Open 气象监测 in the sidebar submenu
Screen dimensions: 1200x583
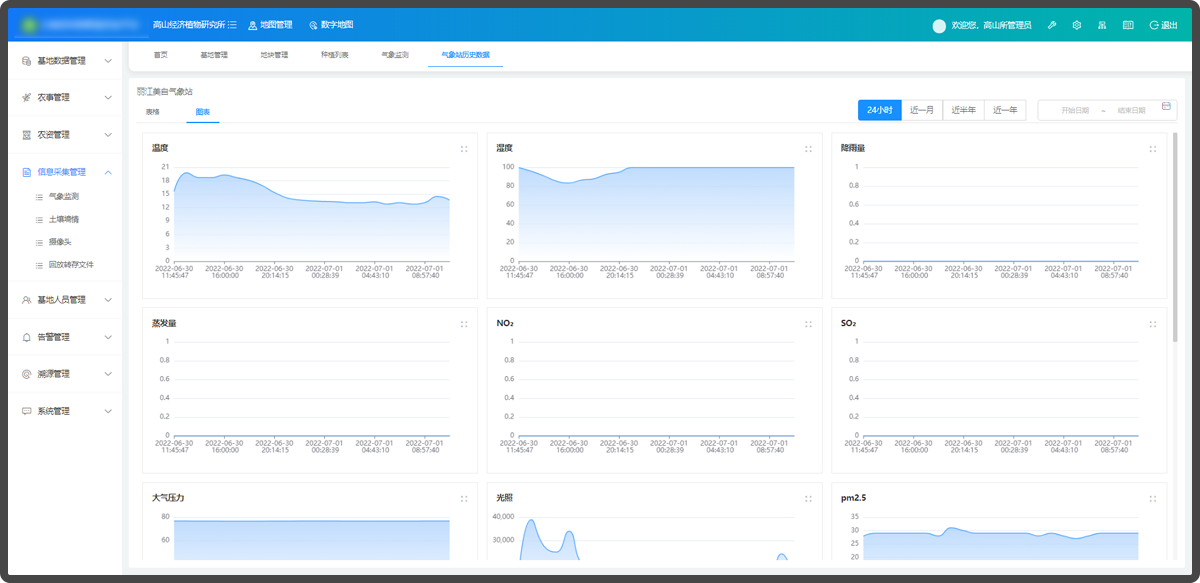(64, 197)
